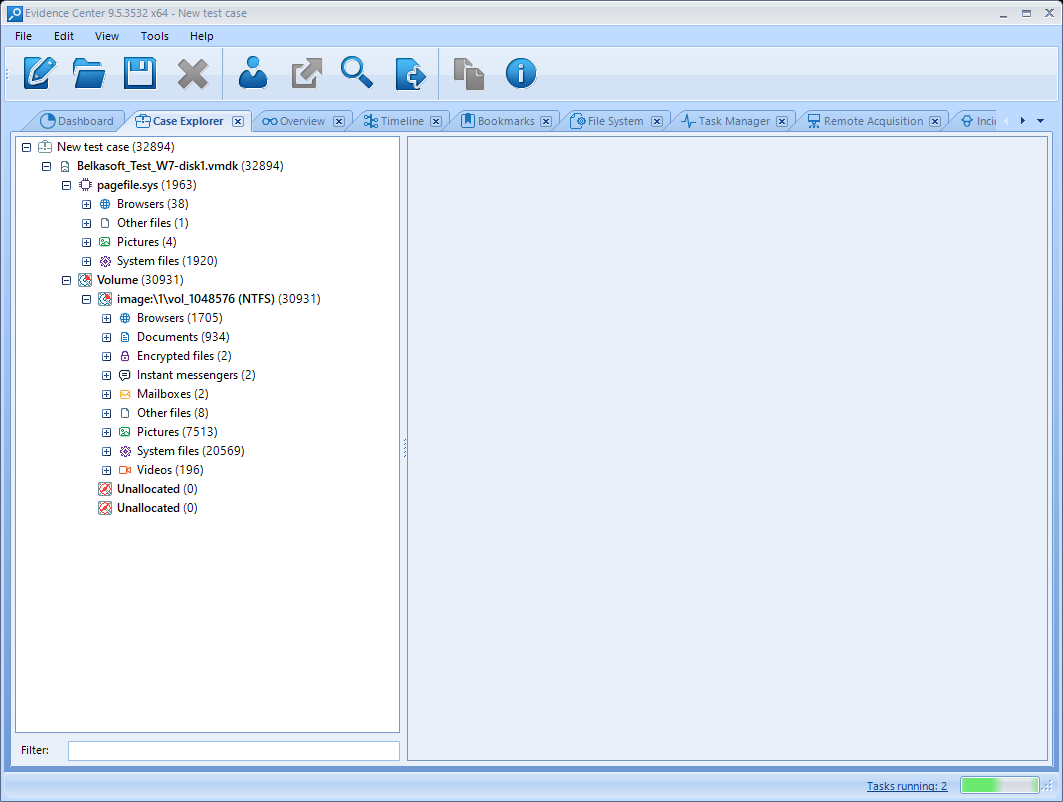Open case using the folder icon
The height and width of the screenshot is (802, 1063).
point(90,73)
